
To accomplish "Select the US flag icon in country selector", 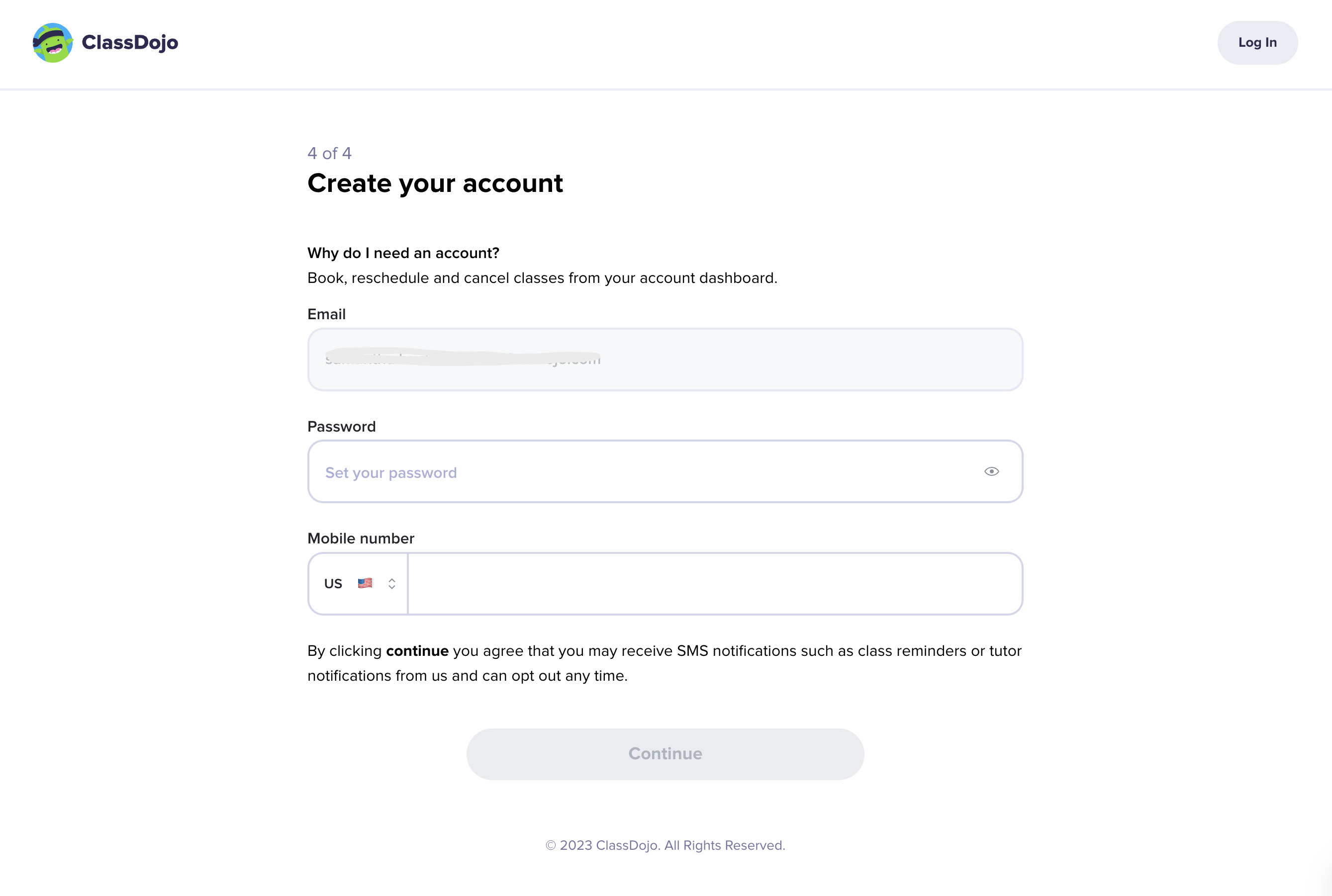I will tap(365, 583).
